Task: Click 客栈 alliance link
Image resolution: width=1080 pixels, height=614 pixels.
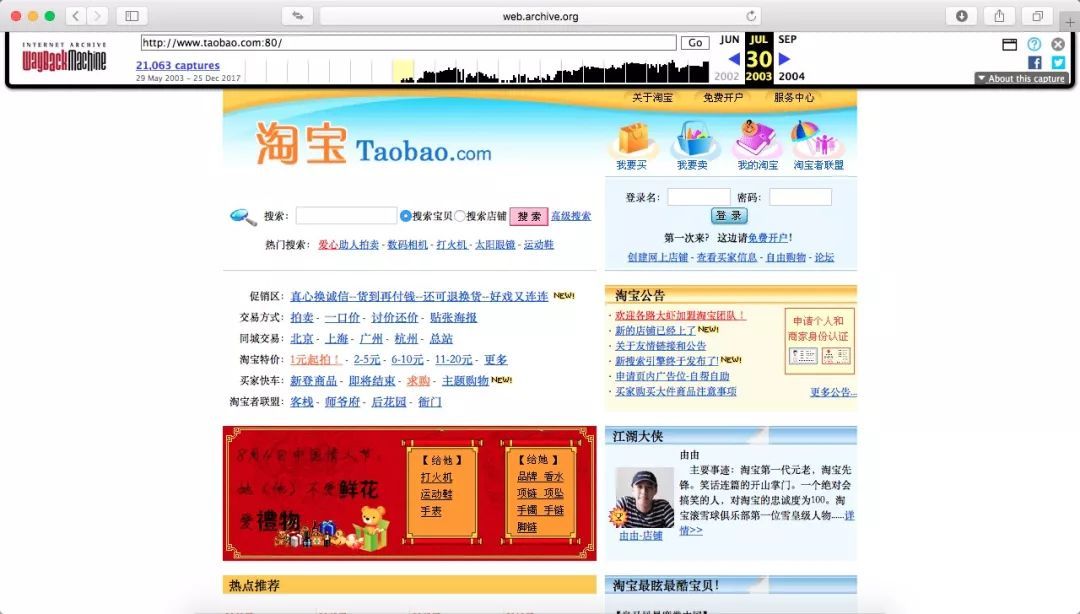Action: pos(302,402)
